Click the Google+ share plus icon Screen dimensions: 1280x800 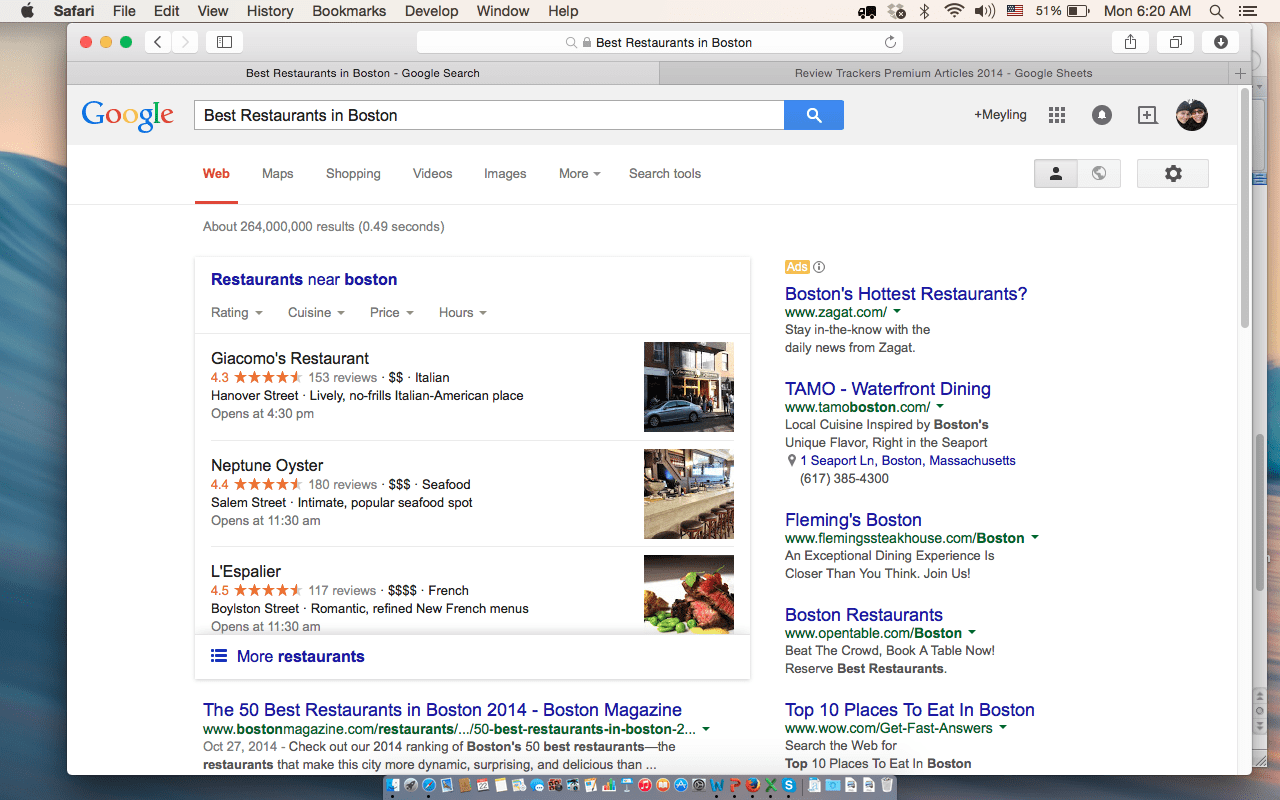click(x=1147, y=115)
